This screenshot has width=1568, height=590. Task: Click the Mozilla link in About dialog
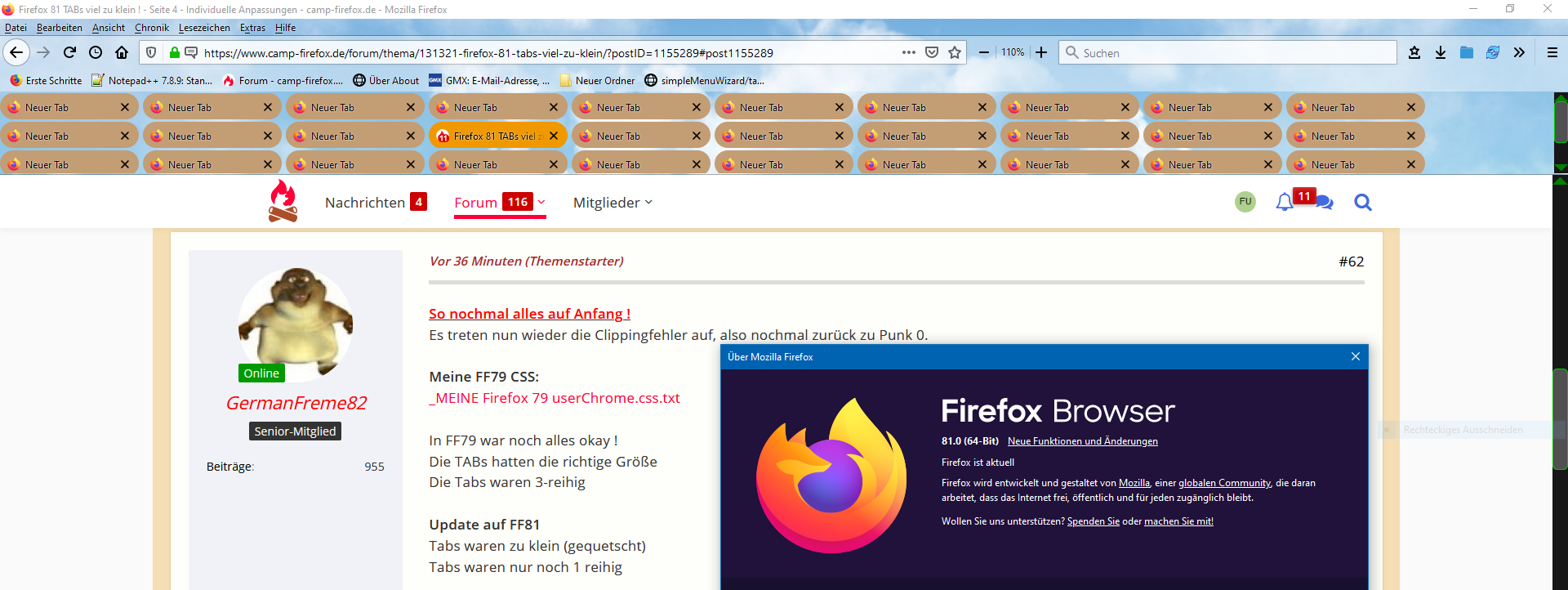[1134, 483]
